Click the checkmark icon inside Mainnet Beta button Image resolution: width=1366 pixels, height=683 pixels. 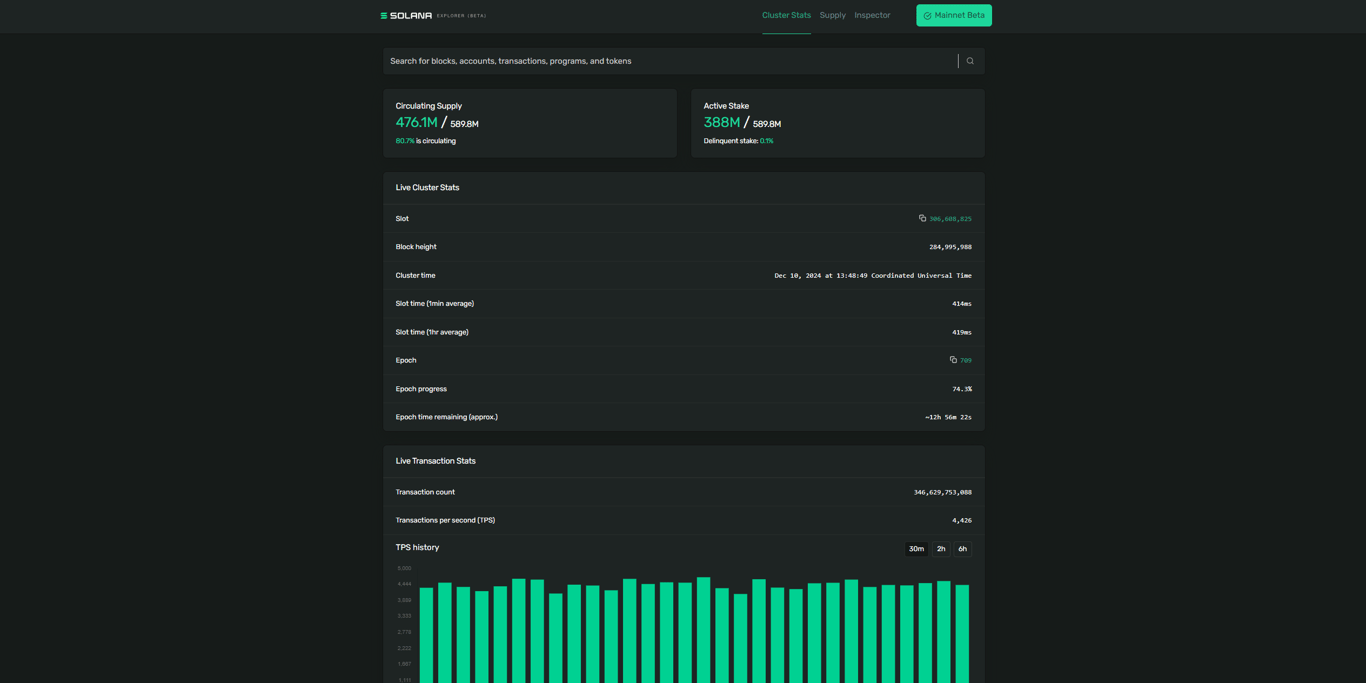pos(927,15)
